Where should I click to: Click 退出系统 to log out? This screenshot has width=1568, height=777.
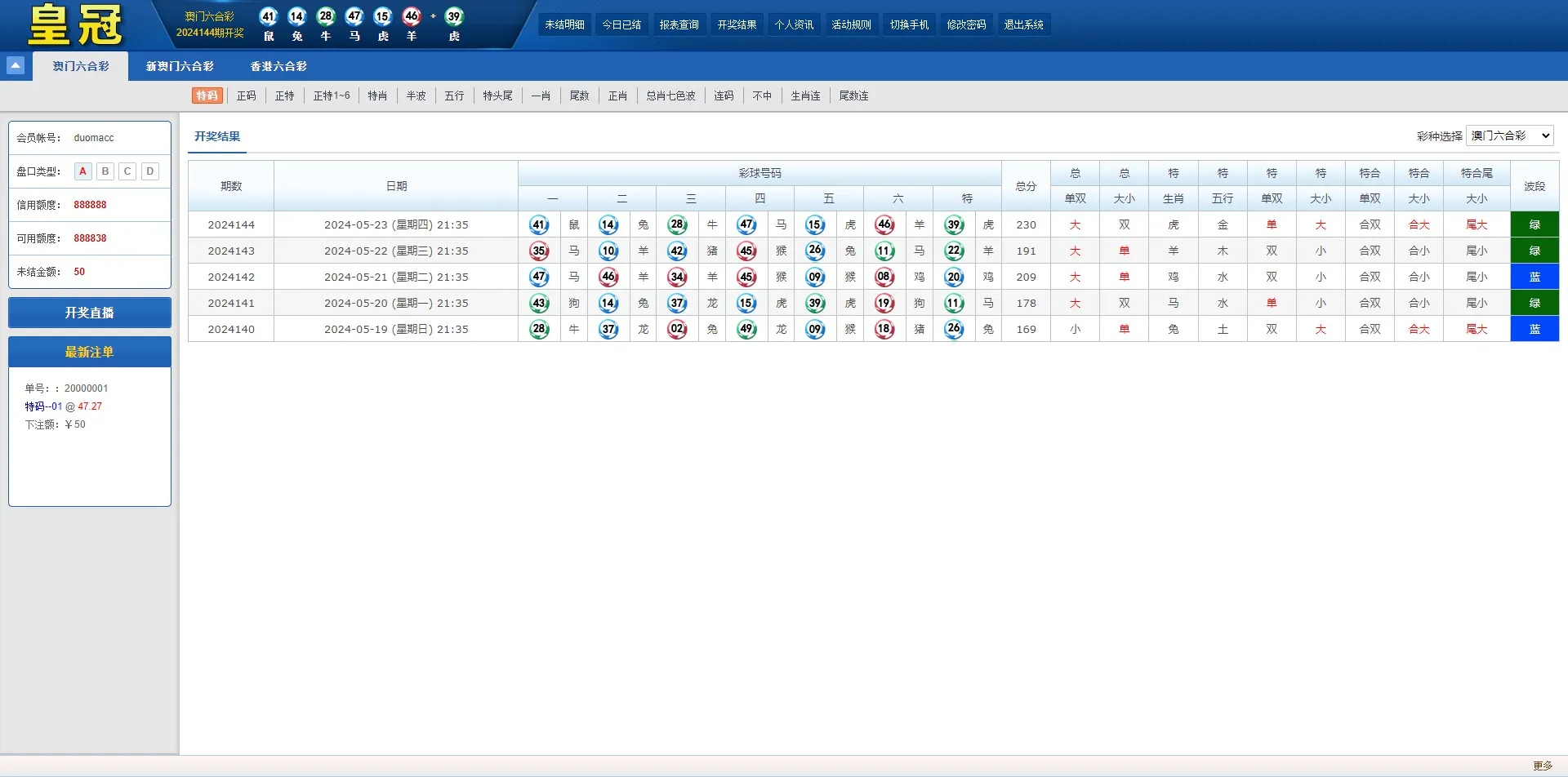point(1023,25)
